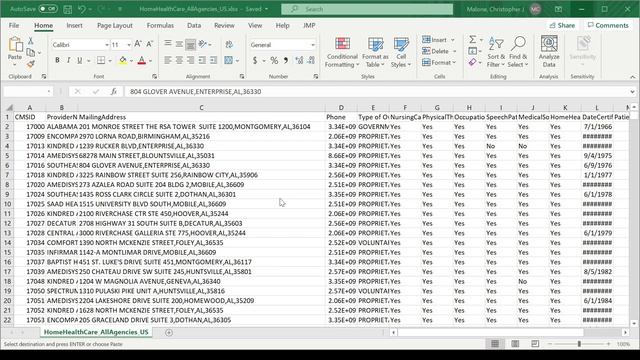Open the Borders button
The height and width of the screenshot is (360, 640).
(101, 60)
